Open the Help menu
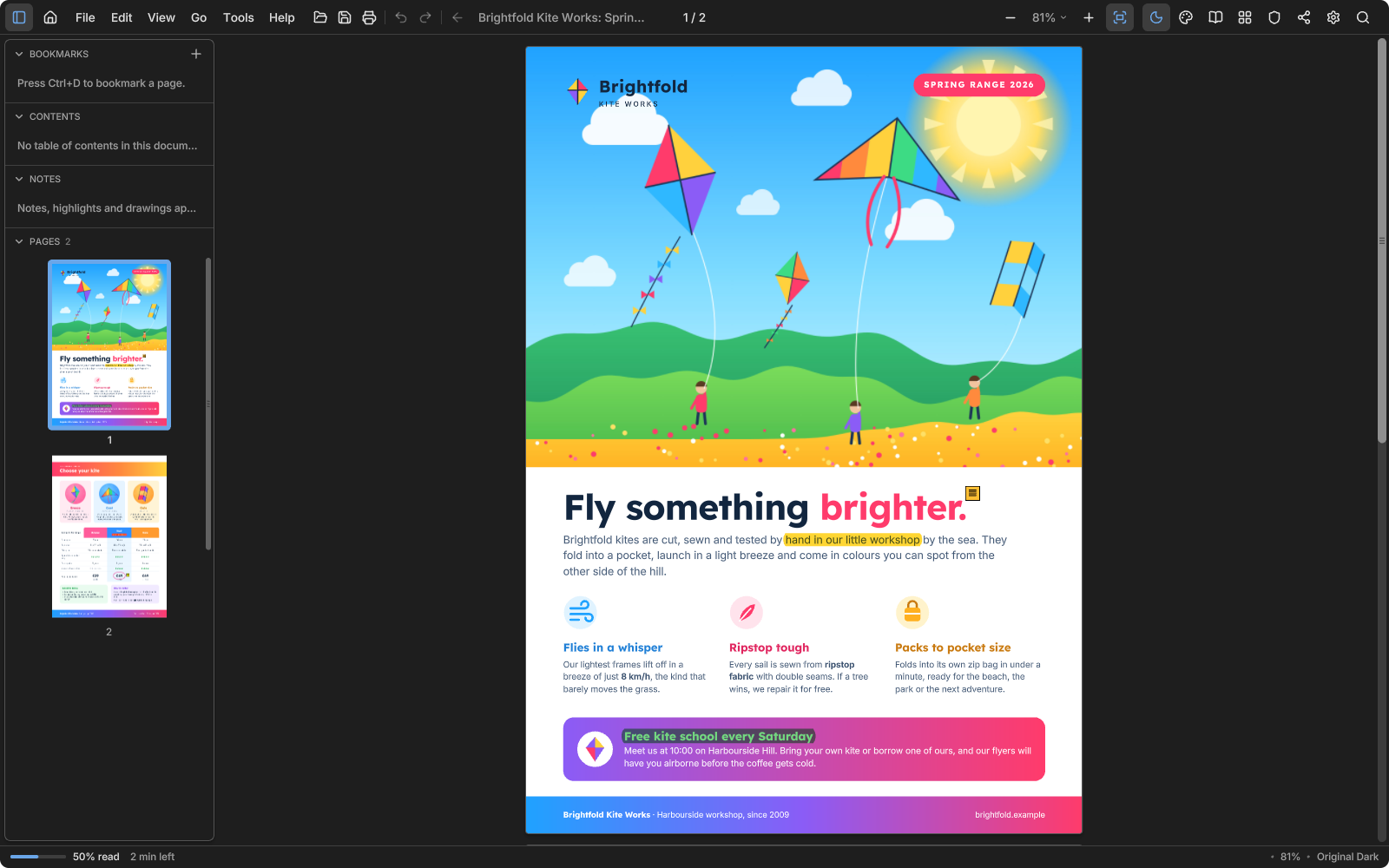Screen dimensions: 1389x868 (x=281, y=17)
